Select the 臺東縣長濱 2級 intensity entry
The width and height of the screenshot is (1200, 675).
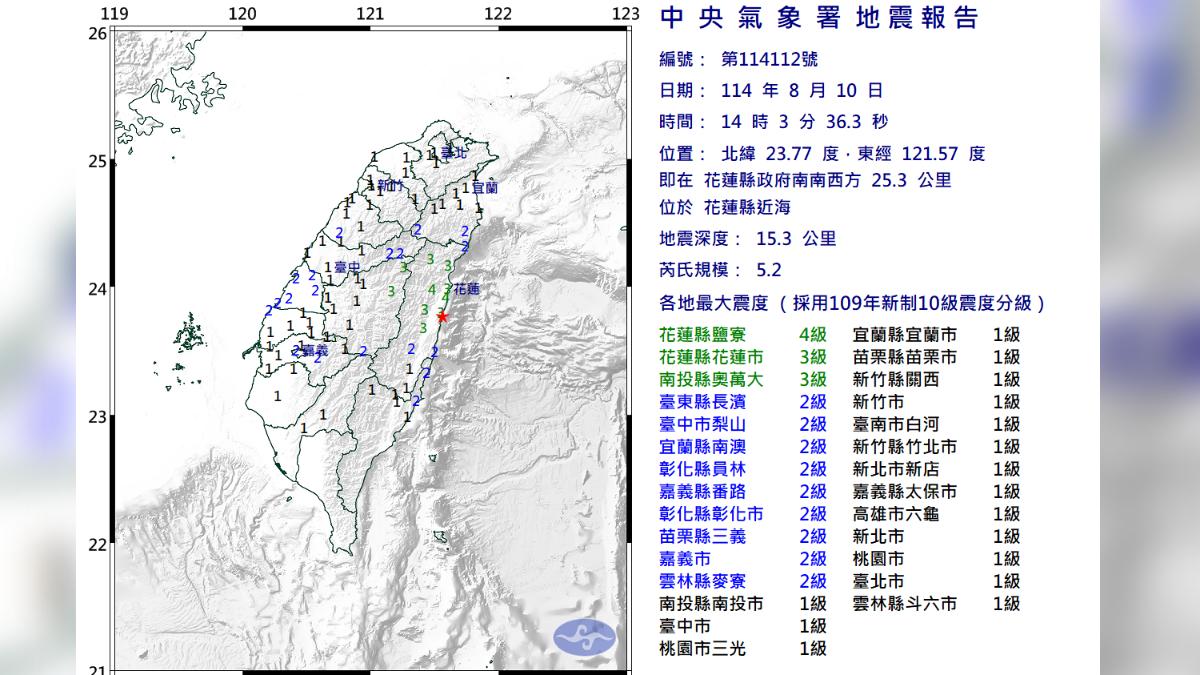pos(742,402)
